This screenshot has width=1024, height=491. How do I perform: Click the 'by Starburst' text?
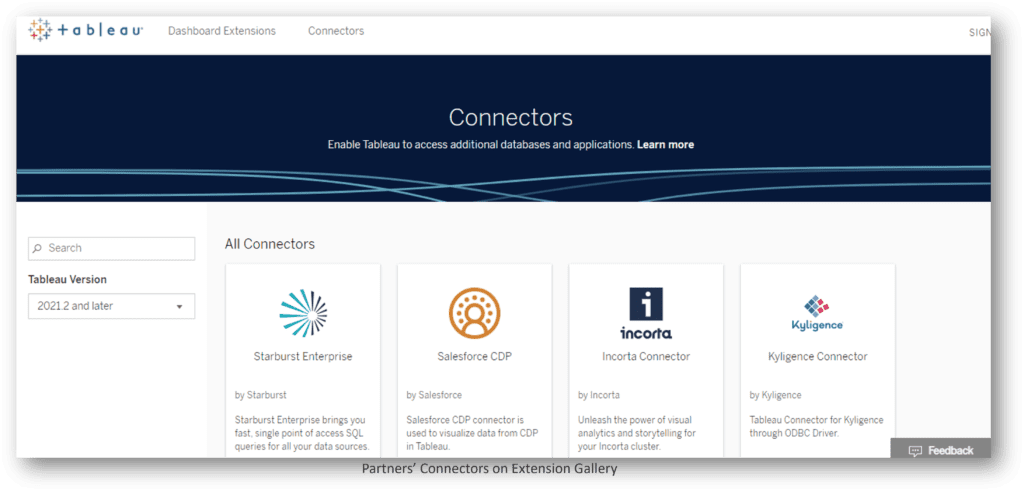tap(261, 395)
